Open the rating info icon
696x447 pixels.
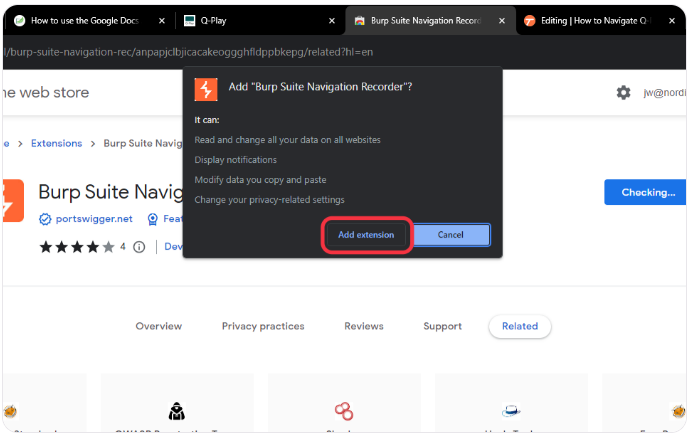coord(141,249)
